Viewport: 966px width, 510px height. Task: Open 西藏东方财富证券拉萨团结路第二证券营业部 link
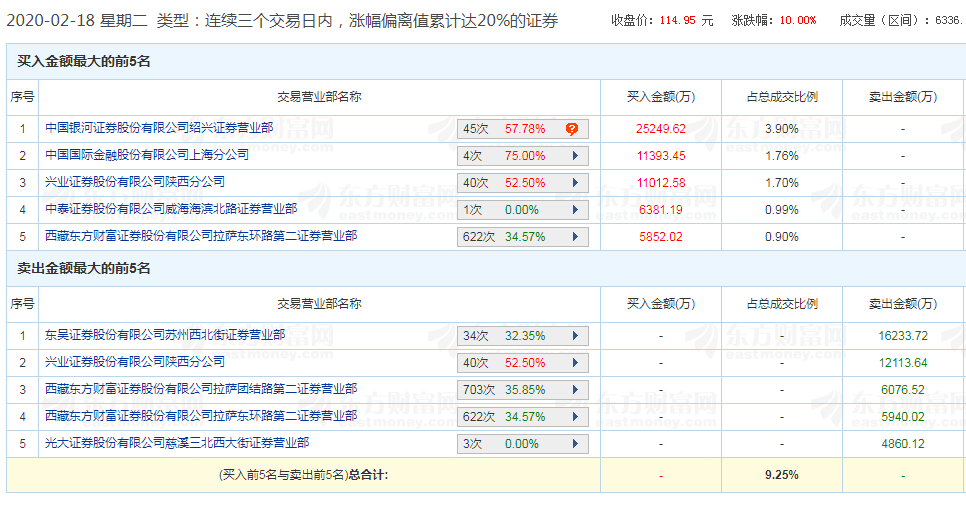tap(201, 389)
